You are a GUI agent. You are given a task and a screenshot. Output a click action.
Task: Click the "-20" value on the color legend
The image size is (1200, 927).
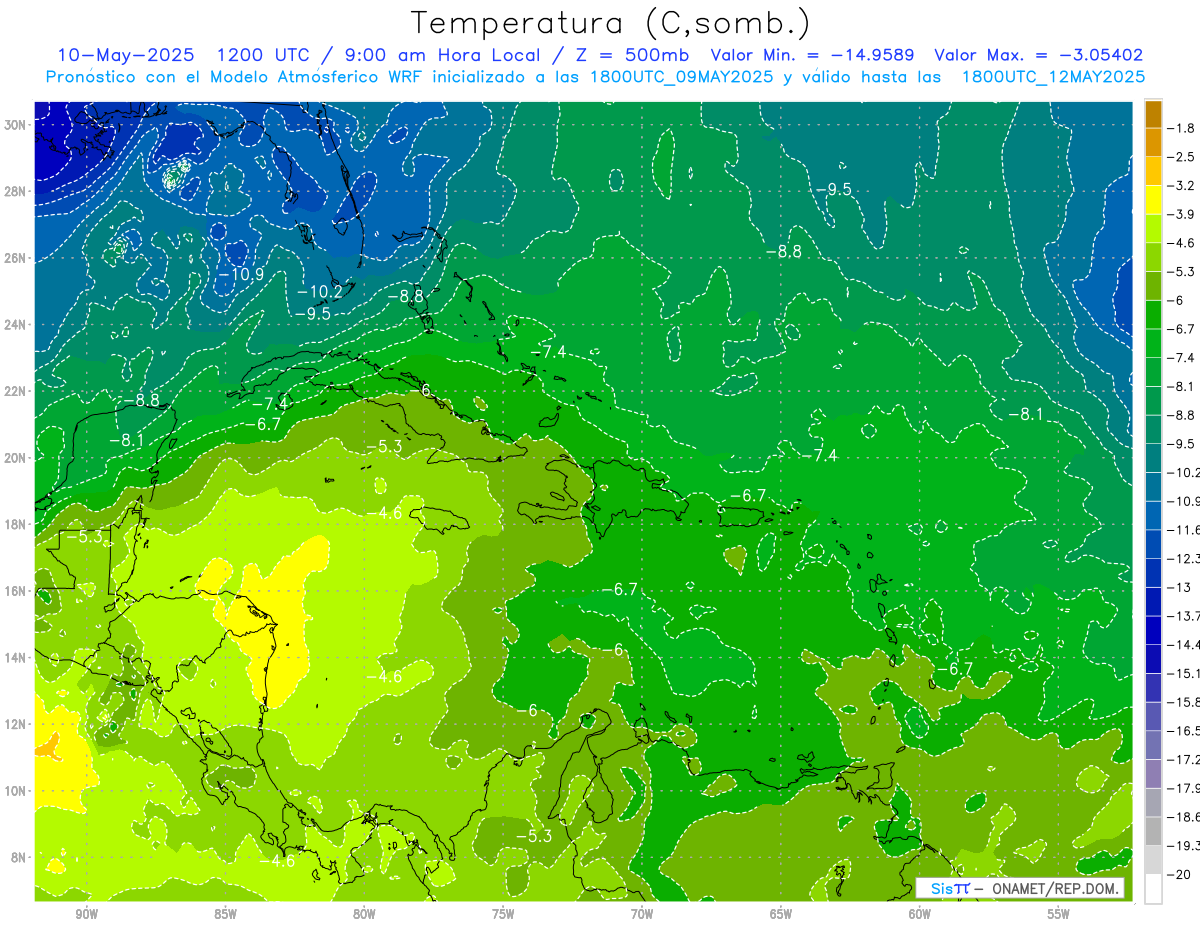click(x=1180, y=874)
